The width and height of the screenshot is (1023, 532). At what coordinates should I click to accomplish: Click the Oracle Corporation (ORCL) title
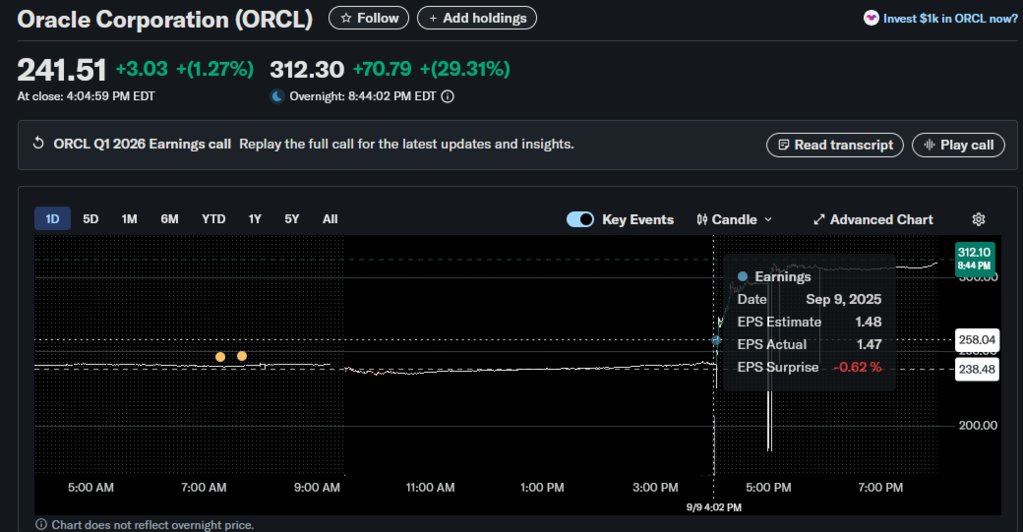(x=165, y=19)
